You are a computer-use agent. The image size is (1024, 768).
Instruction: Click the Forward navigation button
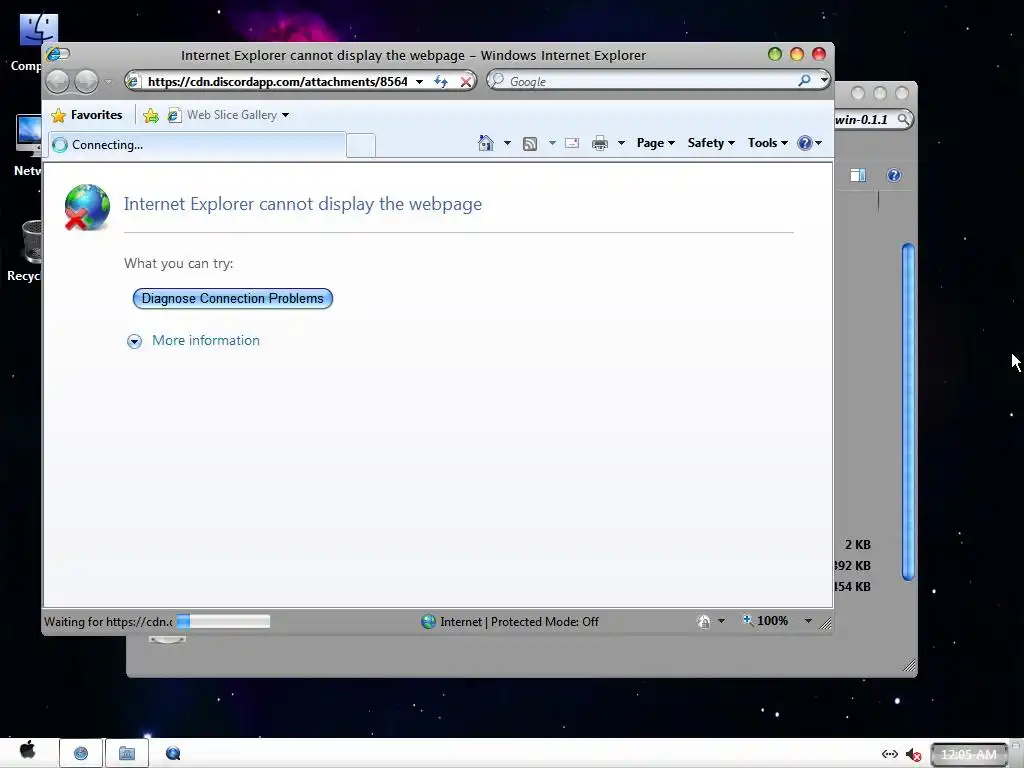[x=86, y=82]
